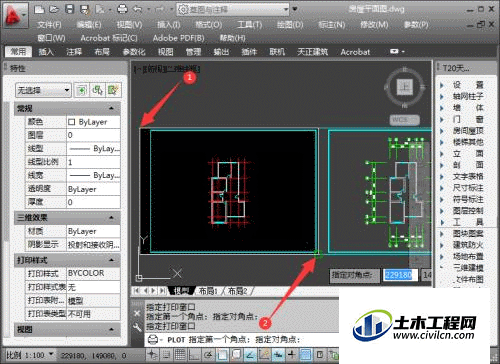Toggle Transparency display in status bar
The image size is (500, 364).
(x=306, y=355)
